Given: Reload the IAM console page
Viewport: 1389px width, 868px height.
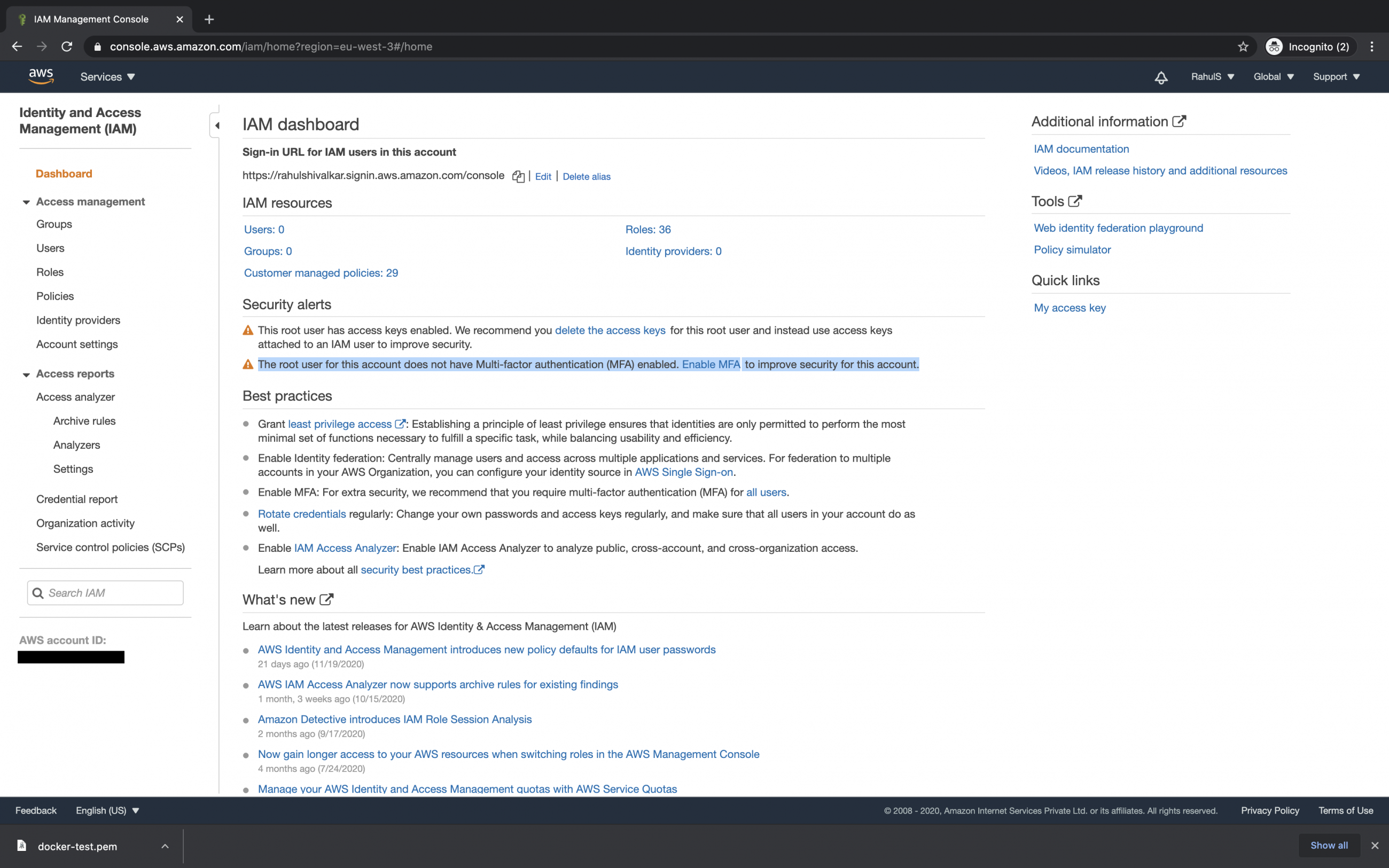Looking at the screenshot, I should (x=67, y=46).
